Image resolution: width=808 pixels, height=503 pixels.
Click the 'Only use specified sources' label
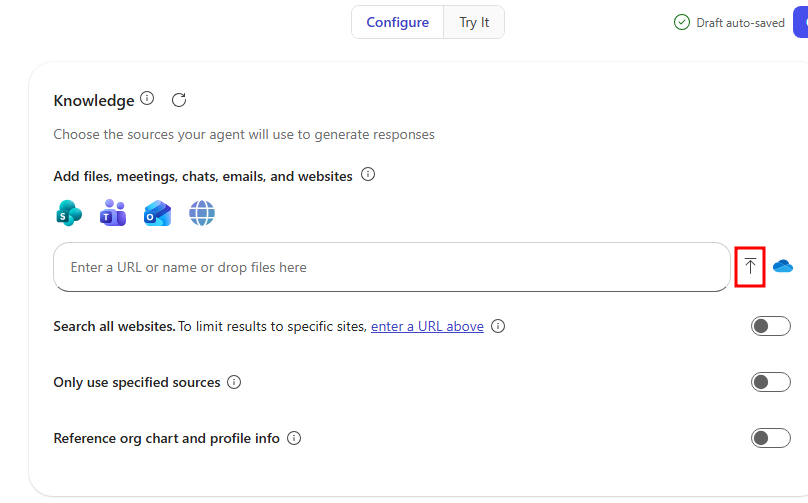137,382
